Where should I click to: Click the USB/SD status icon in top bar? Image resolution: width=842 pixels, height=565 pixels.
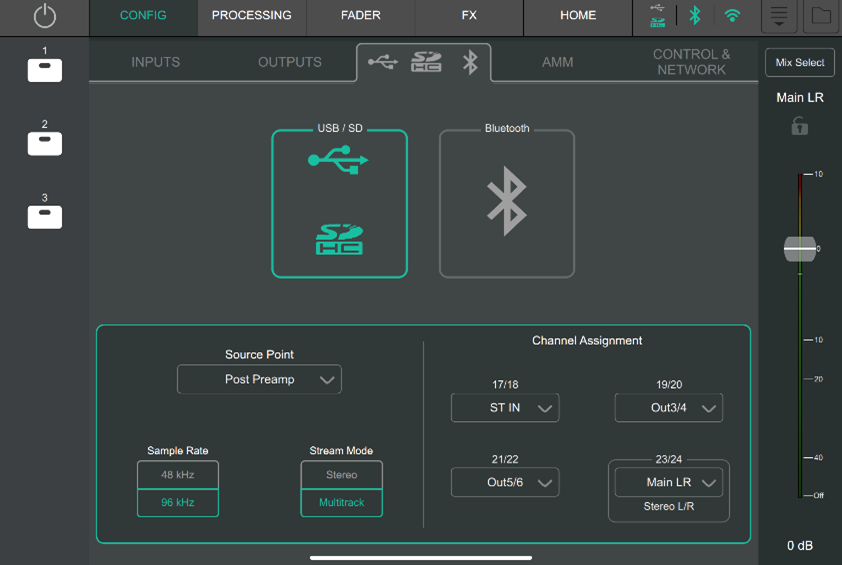(657, 16)
